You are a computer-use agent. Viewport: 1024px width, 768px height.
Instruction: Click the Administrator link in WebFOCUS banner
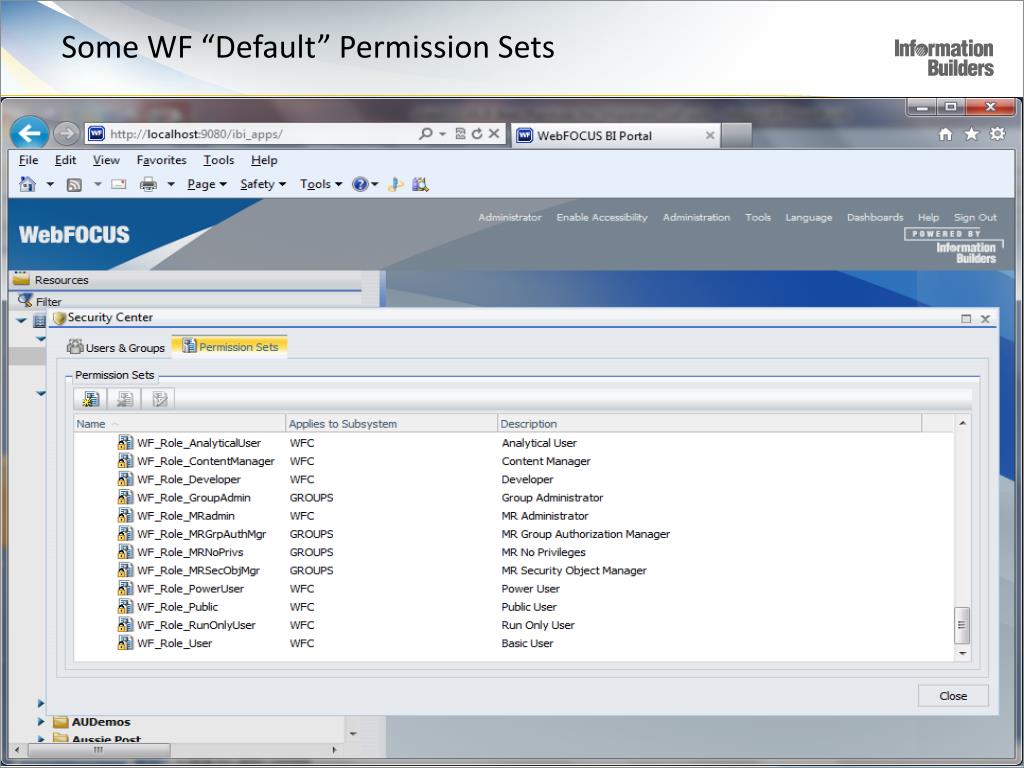click(510, 217)
